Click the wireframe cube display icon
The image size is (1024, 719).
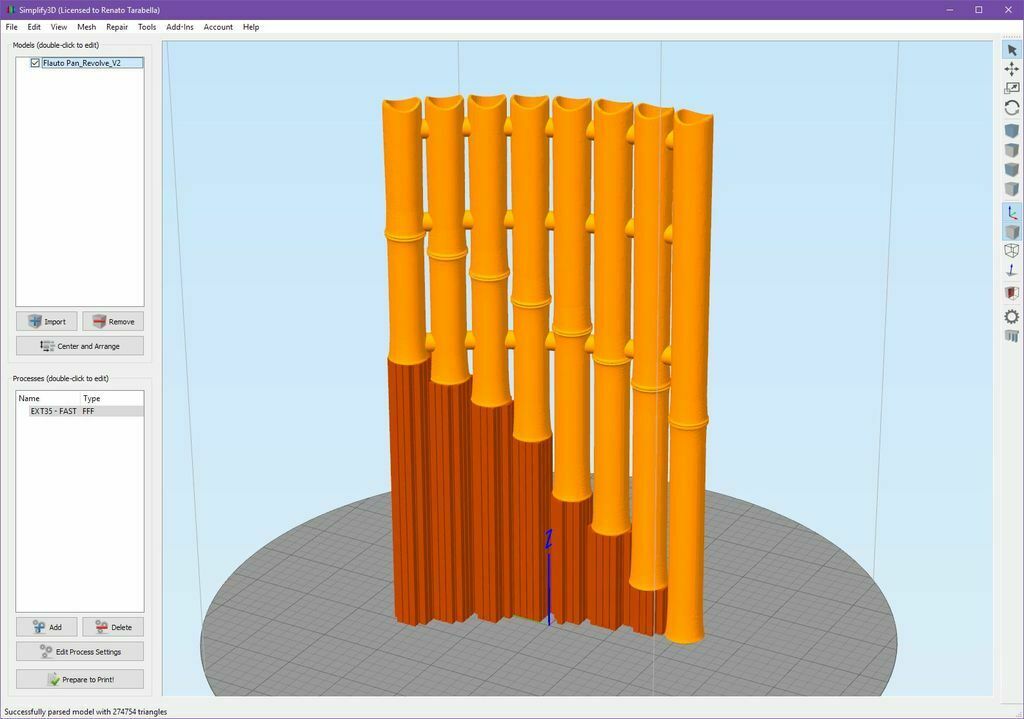1011,251
